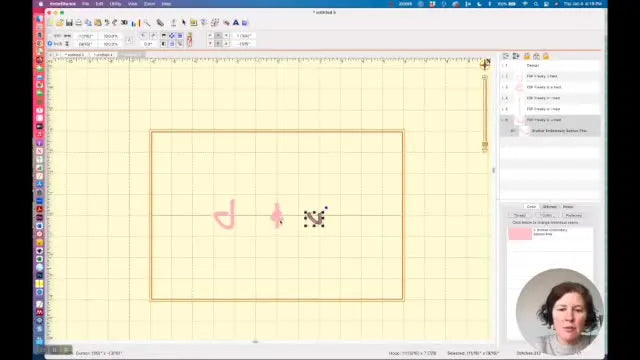Open the Help menu

(166, 4)
